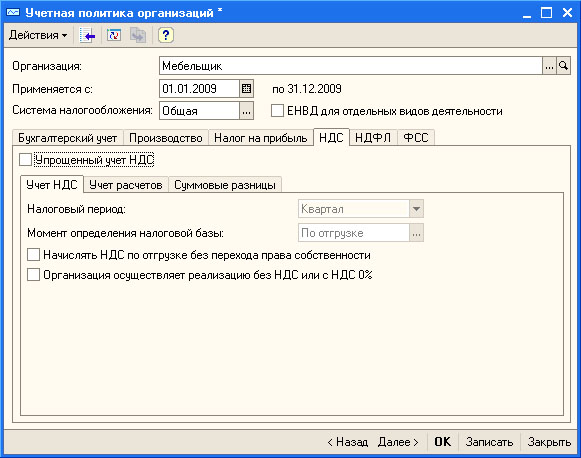Select the НДС tab
The image size is (581, 458).
pyautogui.click(x=331, y=137)
